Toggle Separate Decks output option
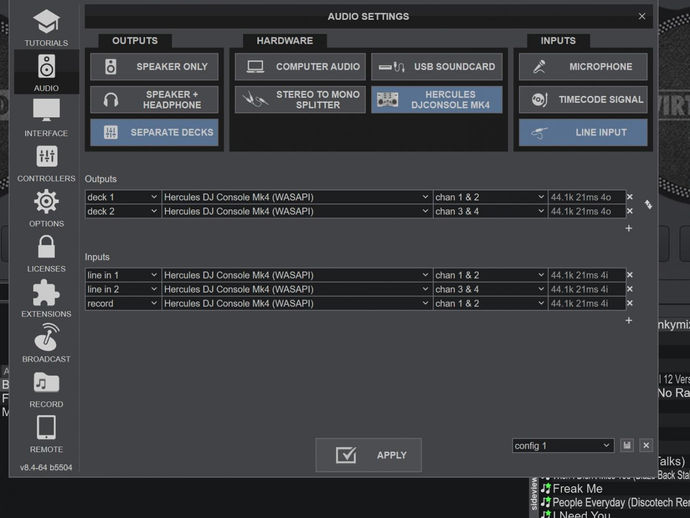 (154, 132)
